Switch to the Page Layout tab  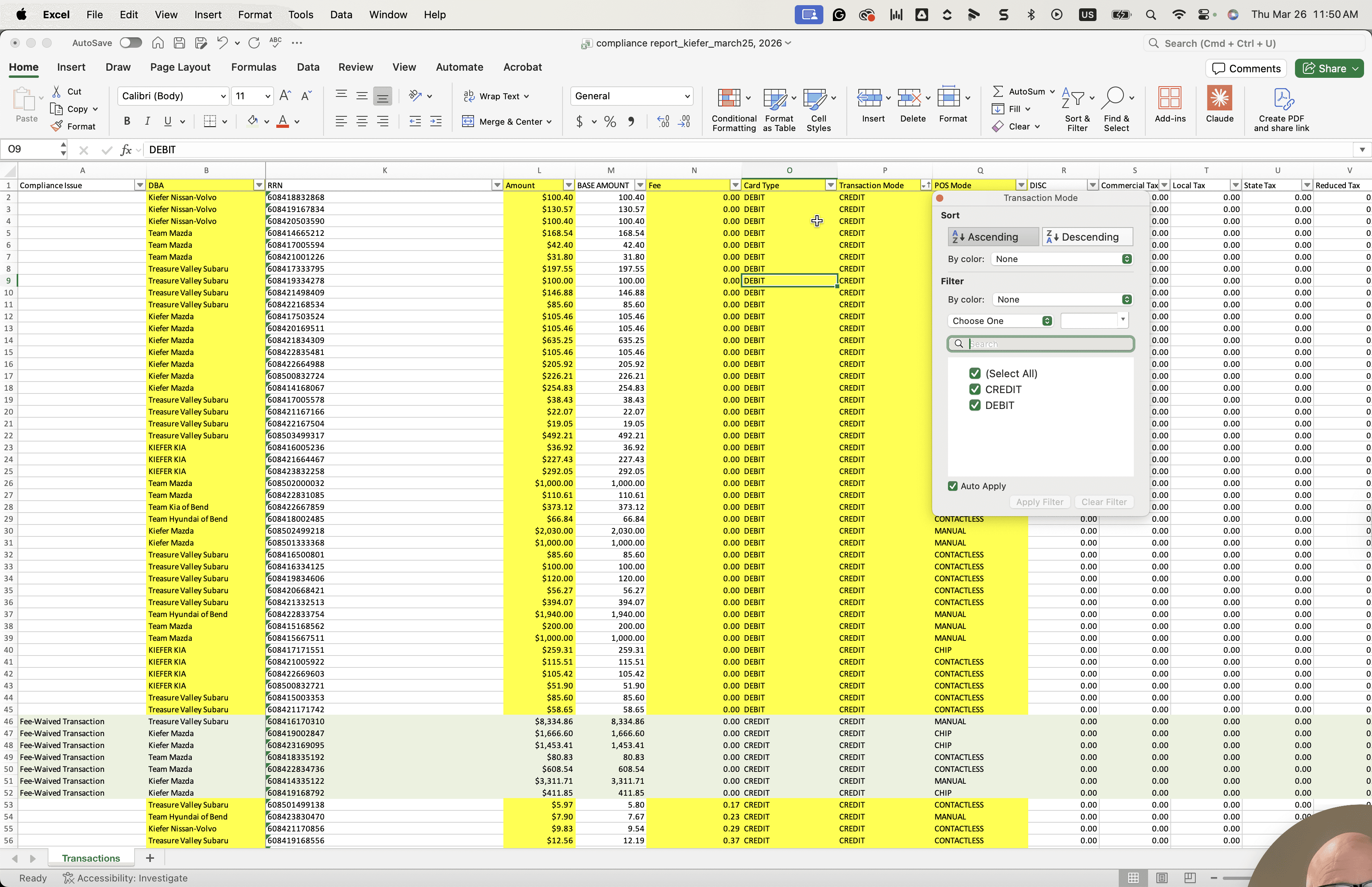pos(180,67)
